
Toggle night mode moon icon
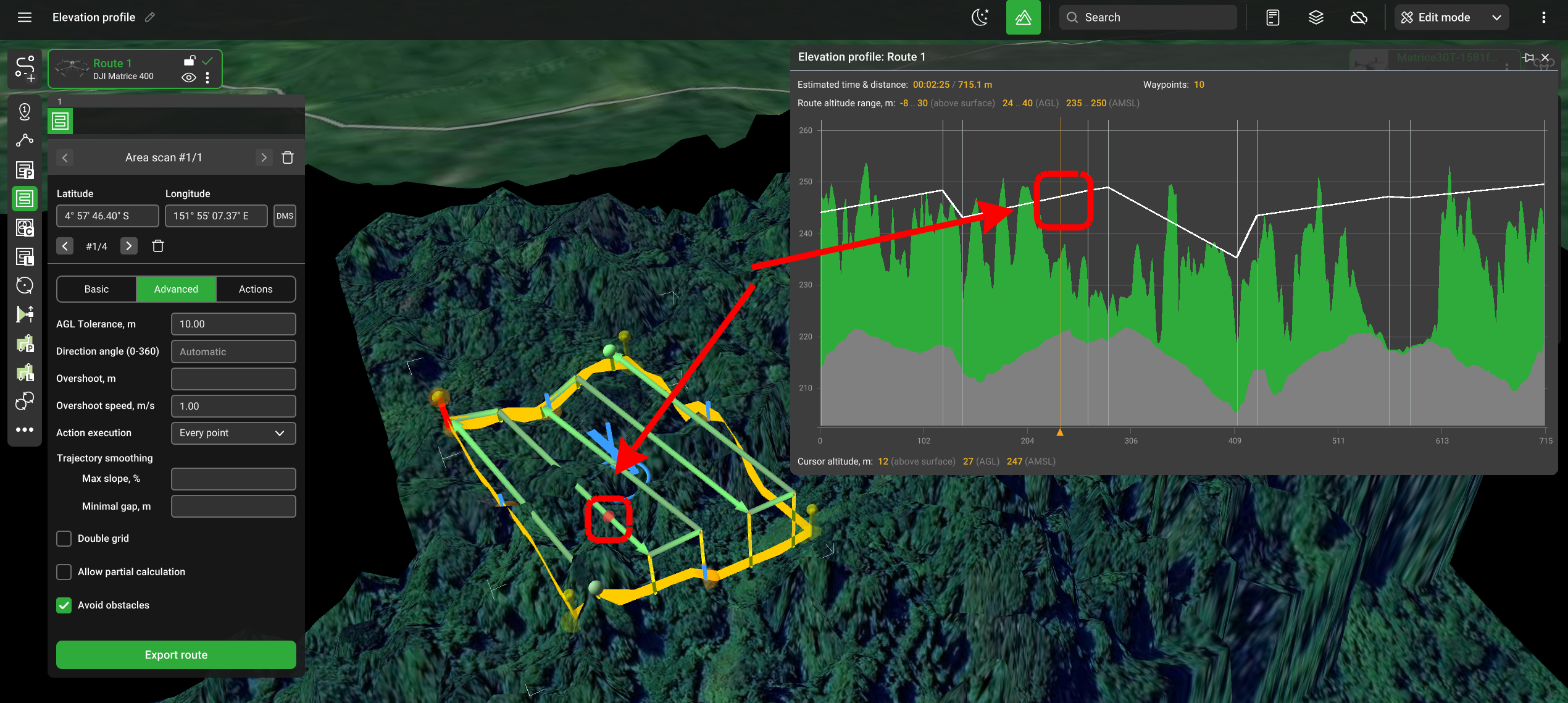980,17
